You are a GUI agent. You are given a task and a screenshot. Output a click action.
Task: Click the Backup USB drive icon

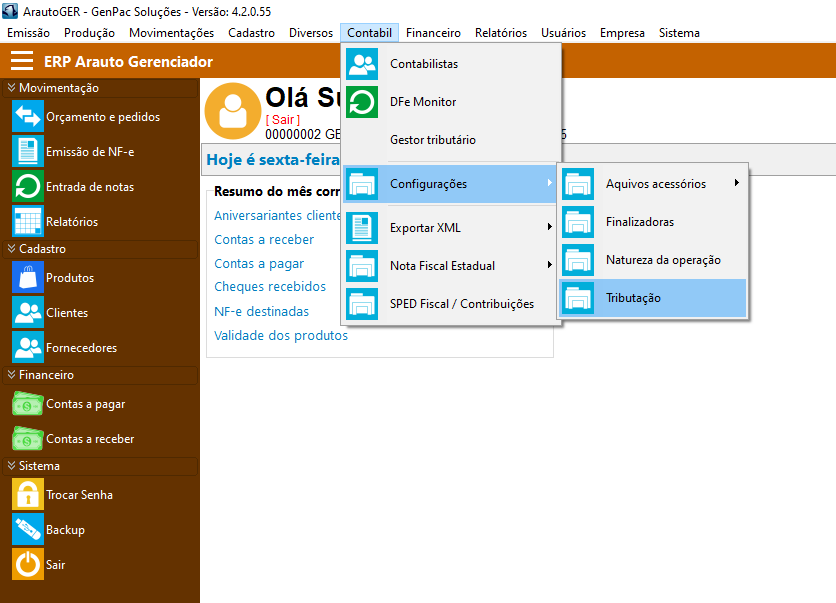tap(27, 530)
